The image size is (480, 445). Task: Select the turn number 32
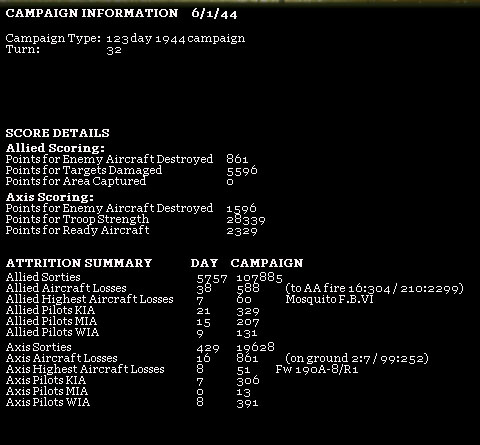click(x=114, y=50)
